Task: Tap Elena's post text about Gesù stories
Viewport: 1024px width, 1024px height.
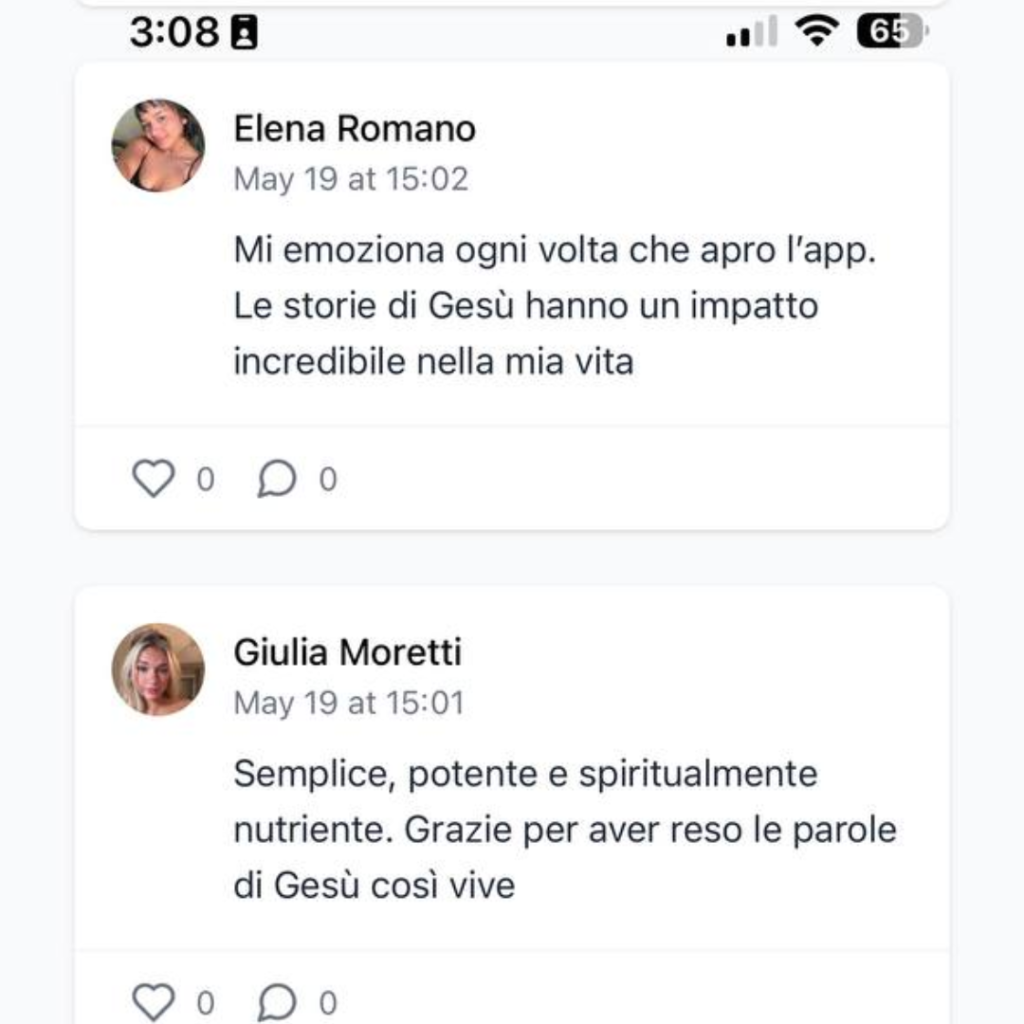Action: 554,306
